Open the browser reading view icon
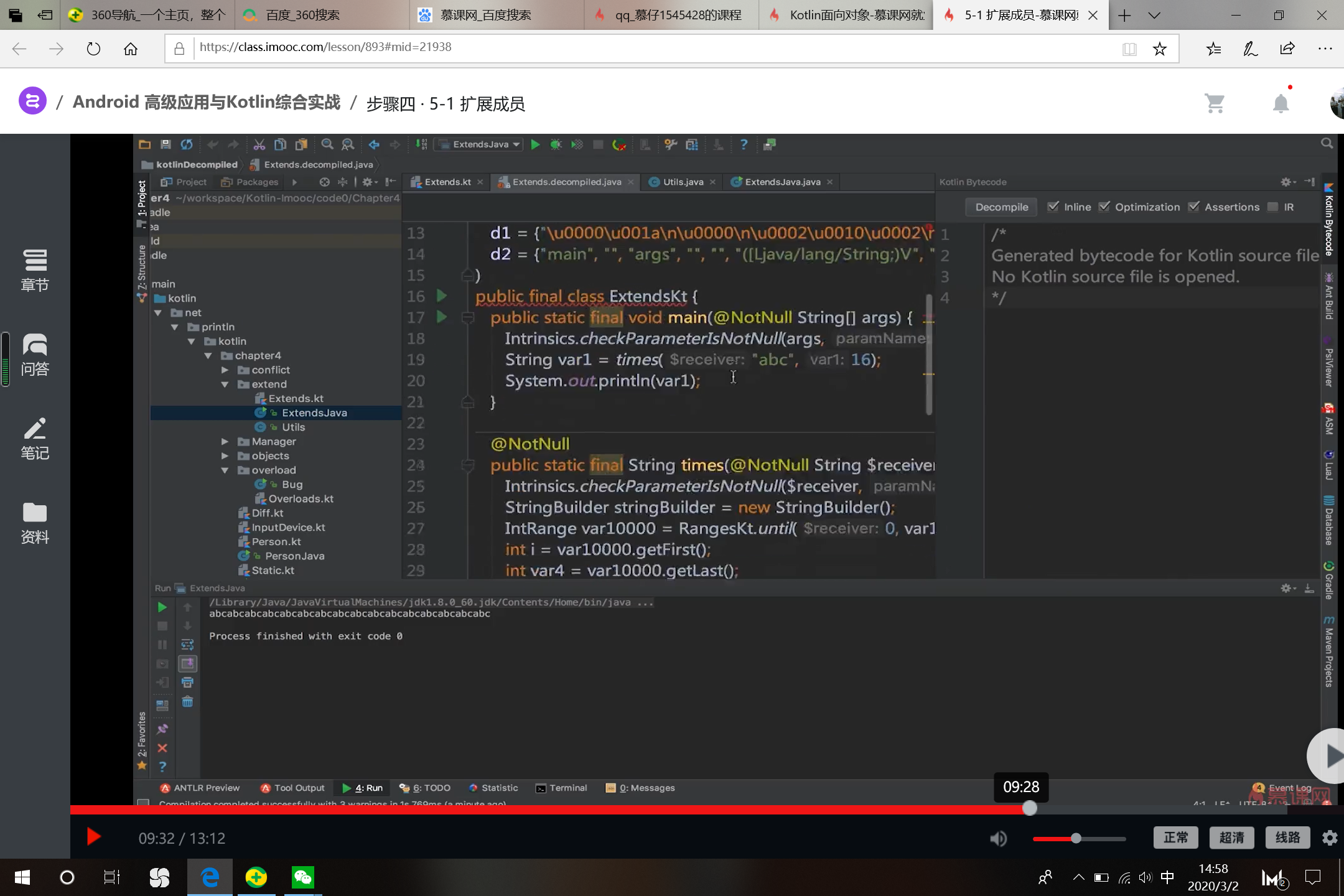 pos(1129,49)
